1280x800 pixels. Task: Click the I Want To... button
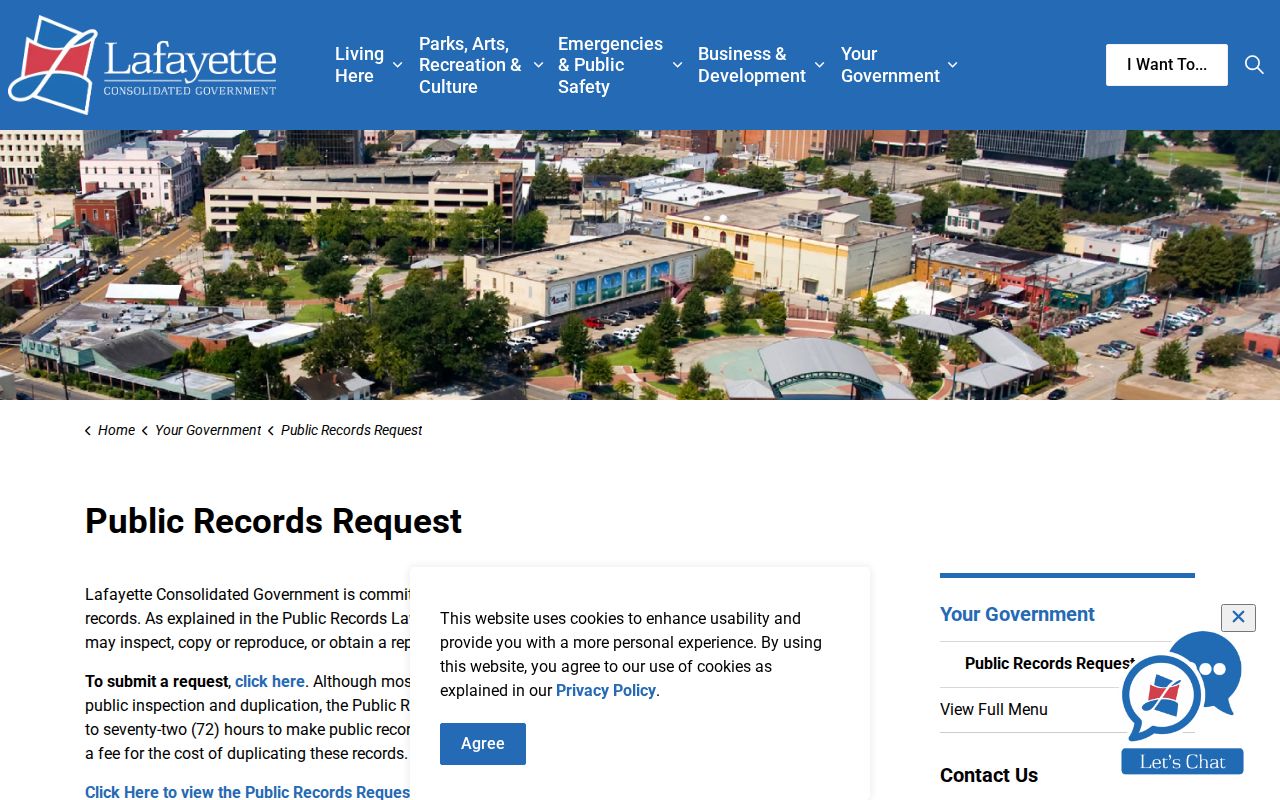1167,65
